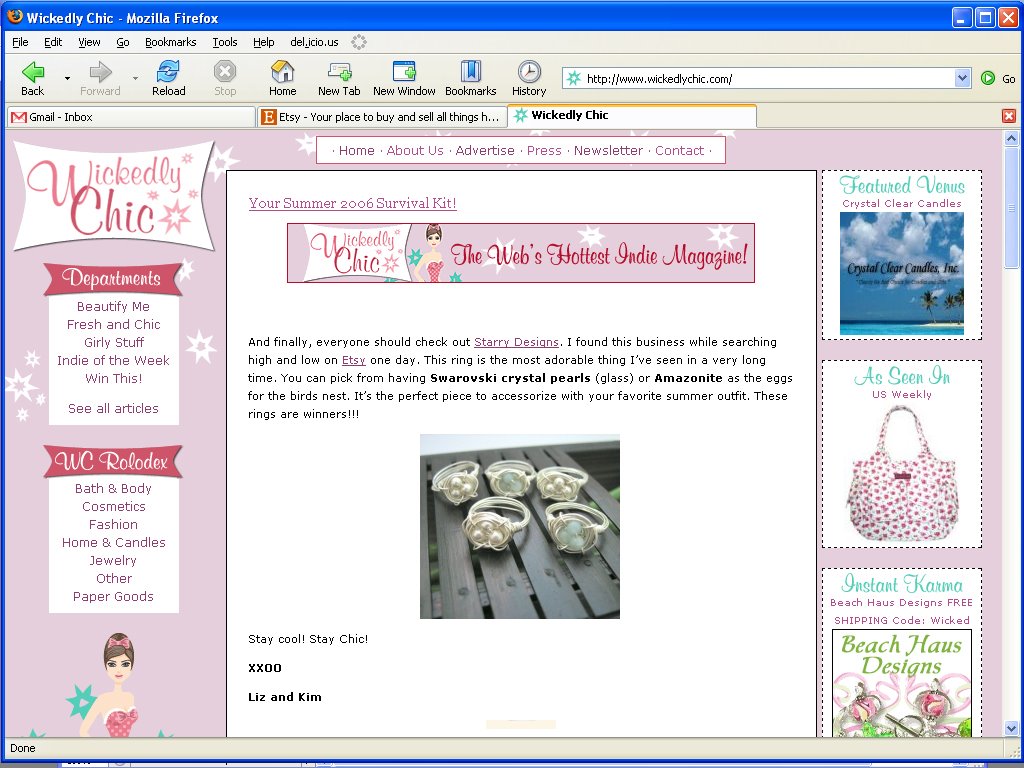Screen dimensions: 1024x768
Task: Switch to the Gmail - Inbox tab
Action: pos(131,117)
